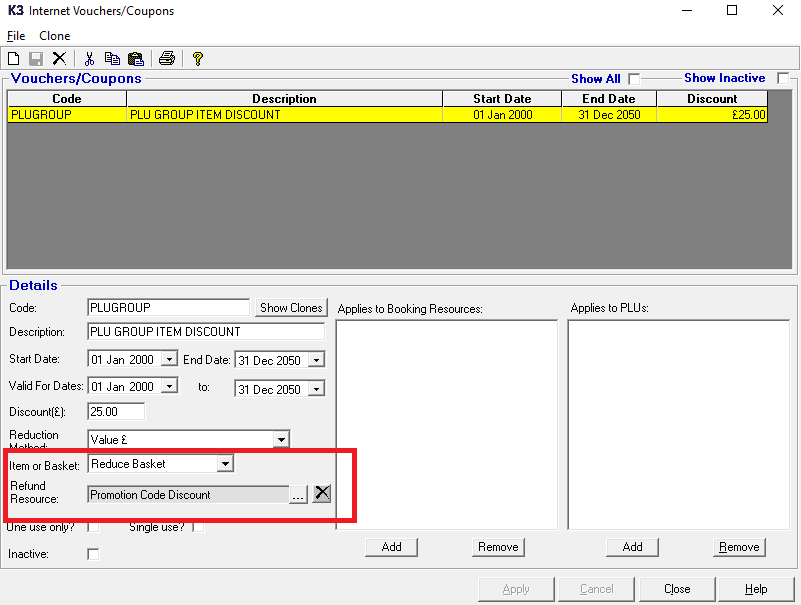Click the Applies to PLUs listbox
Viewport: 801px width, 605px height.
pyautogui.click(x=679, y=425)
